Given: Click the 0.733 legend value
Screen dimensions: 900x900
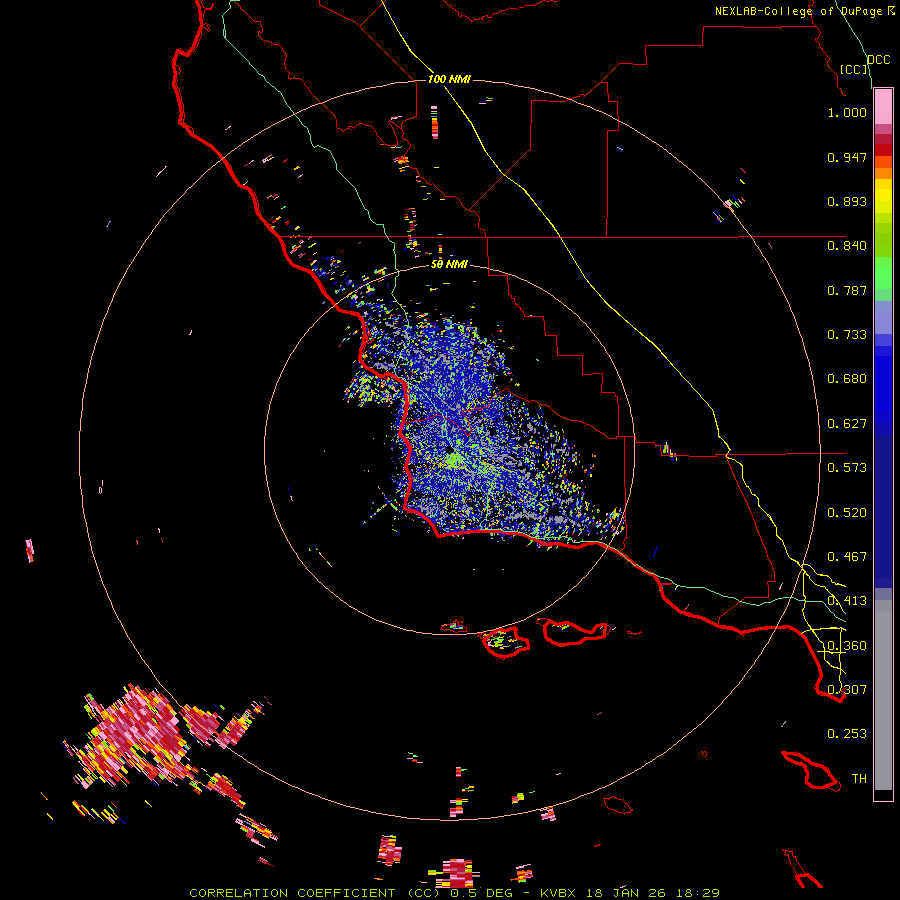Looking at the screenshot, I should pos(847,335).
